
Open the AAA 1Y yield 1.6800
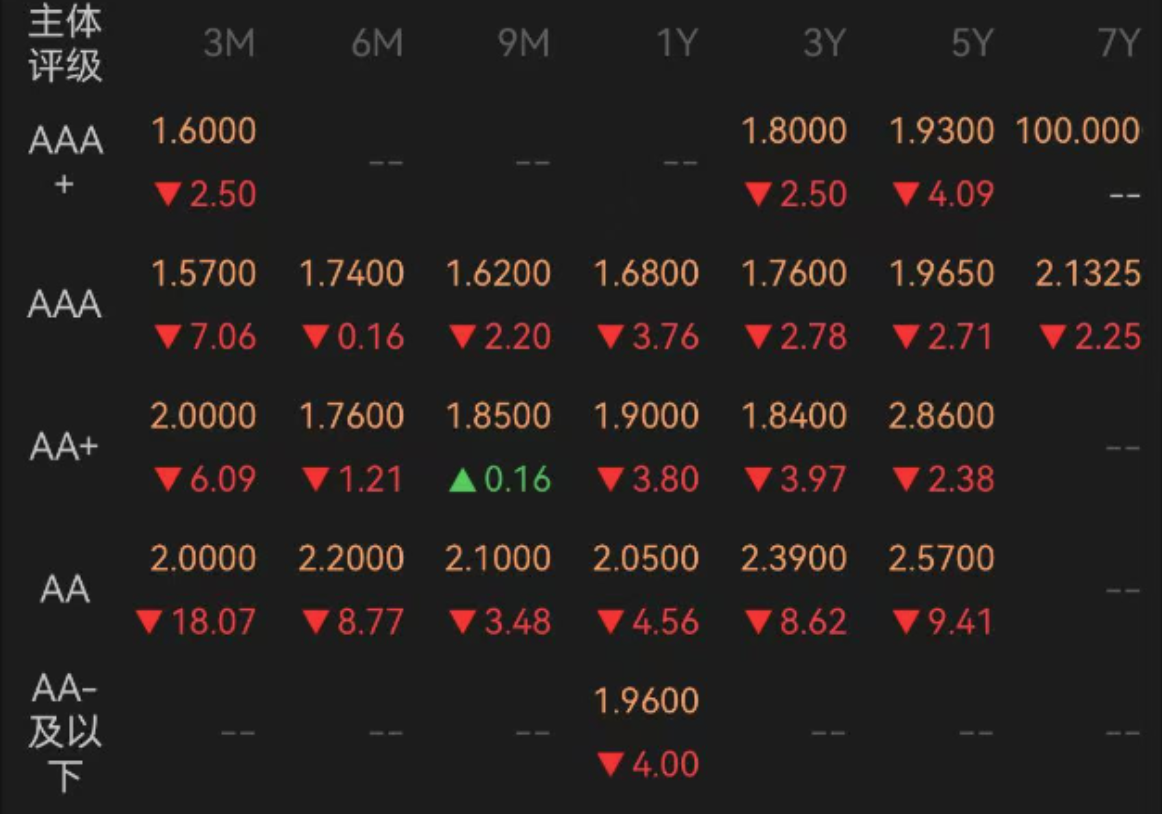[646, 274]
